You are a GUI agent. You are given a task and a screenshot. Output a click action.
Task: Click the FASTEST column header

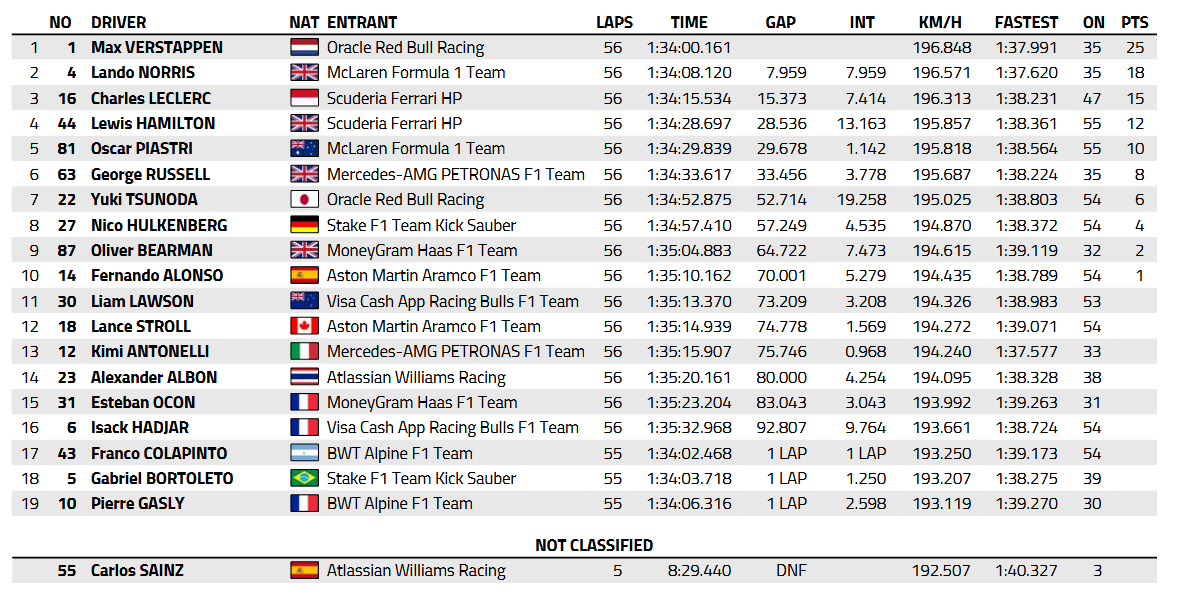(x=1026, y=22)
